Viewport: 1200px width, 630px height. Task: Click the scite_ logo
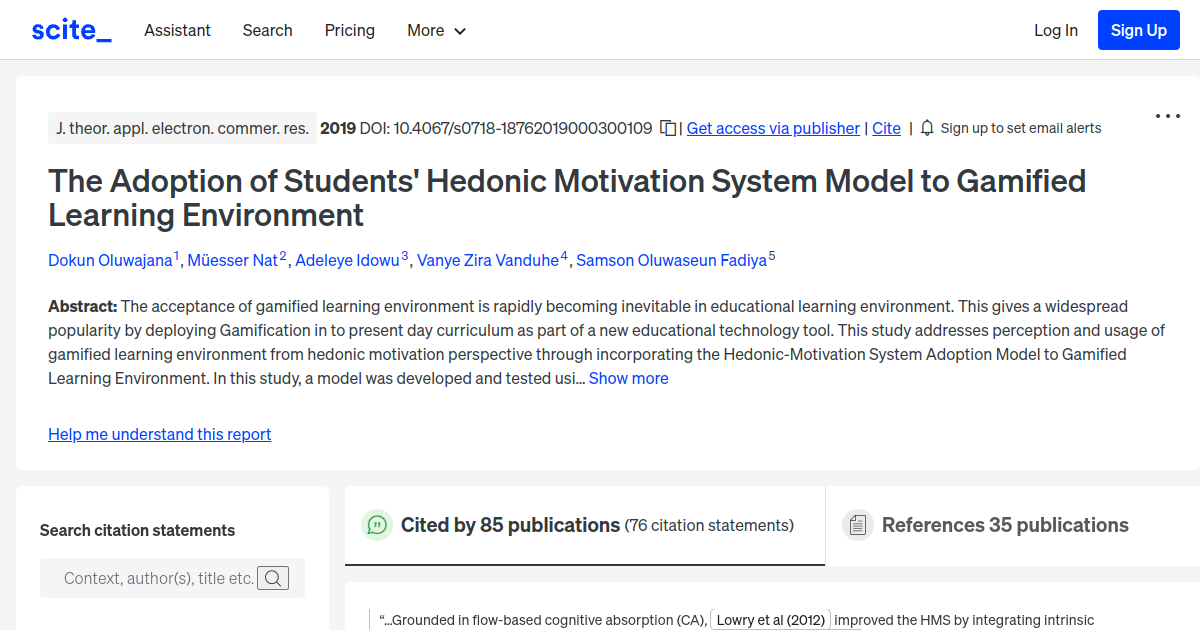[x=70, y=29]
